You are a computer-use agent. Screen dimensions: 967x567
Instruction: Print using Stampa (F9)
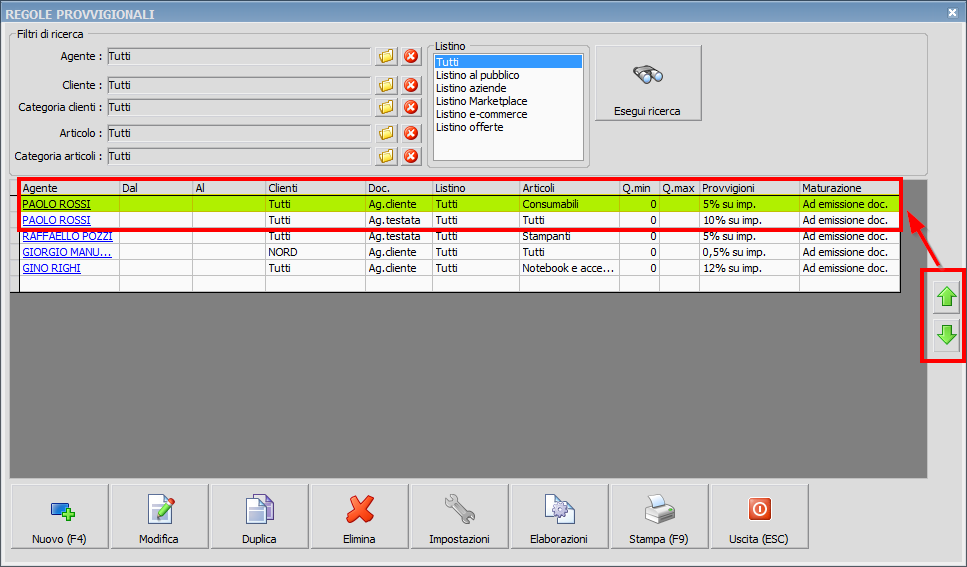659,517
